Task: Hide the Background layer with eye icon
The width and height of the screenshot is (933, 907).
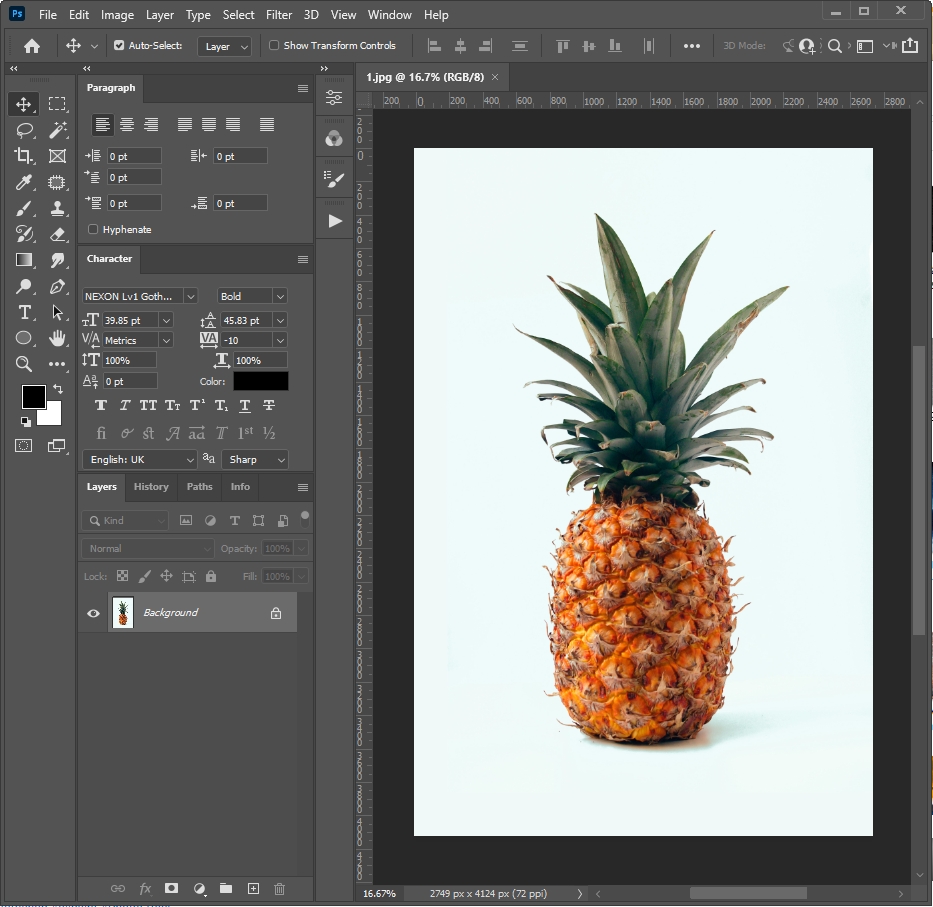Action: pyautogui.click(x=93, y=613)
